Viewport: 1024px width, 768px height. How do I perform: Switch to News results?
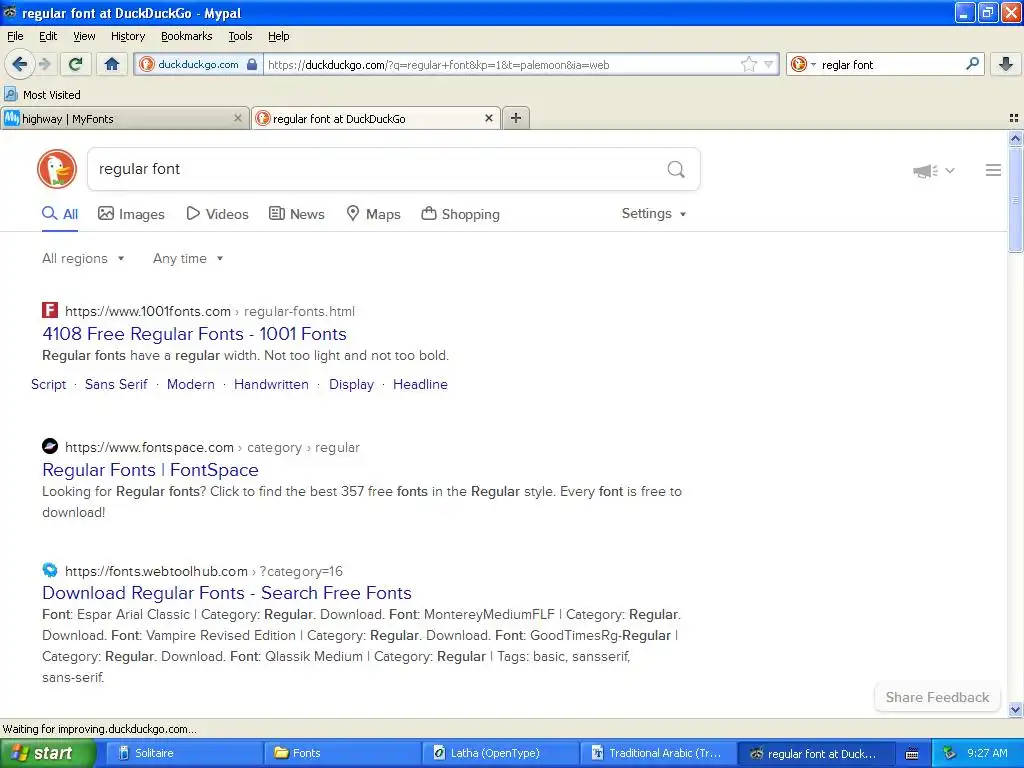pyautogui.click(x=296, y=214)
